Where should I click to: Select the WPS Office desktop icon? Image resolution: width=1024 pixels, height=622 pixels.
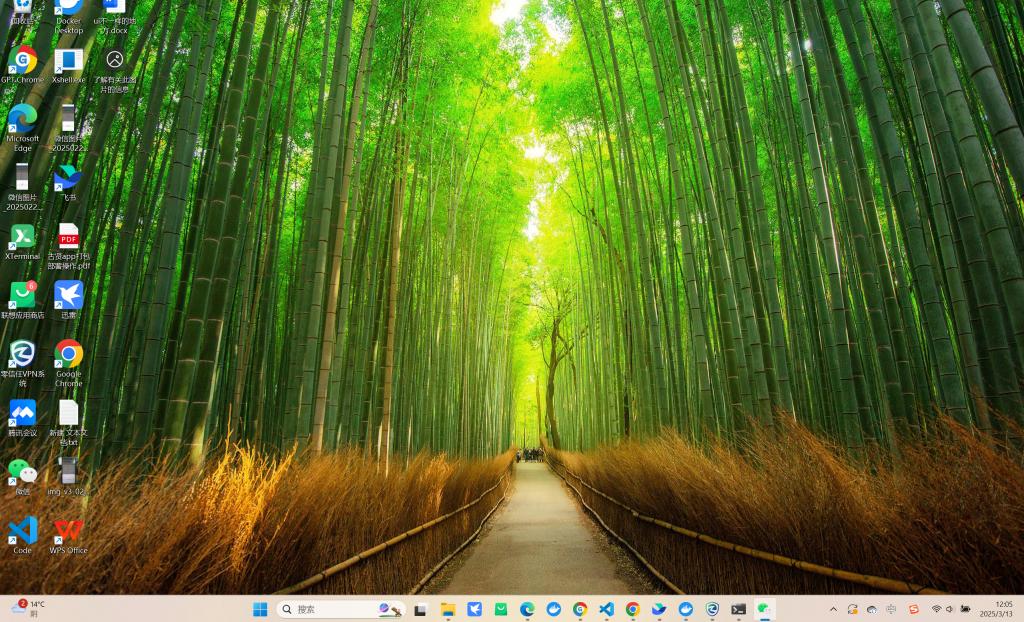tap(68, 531)
